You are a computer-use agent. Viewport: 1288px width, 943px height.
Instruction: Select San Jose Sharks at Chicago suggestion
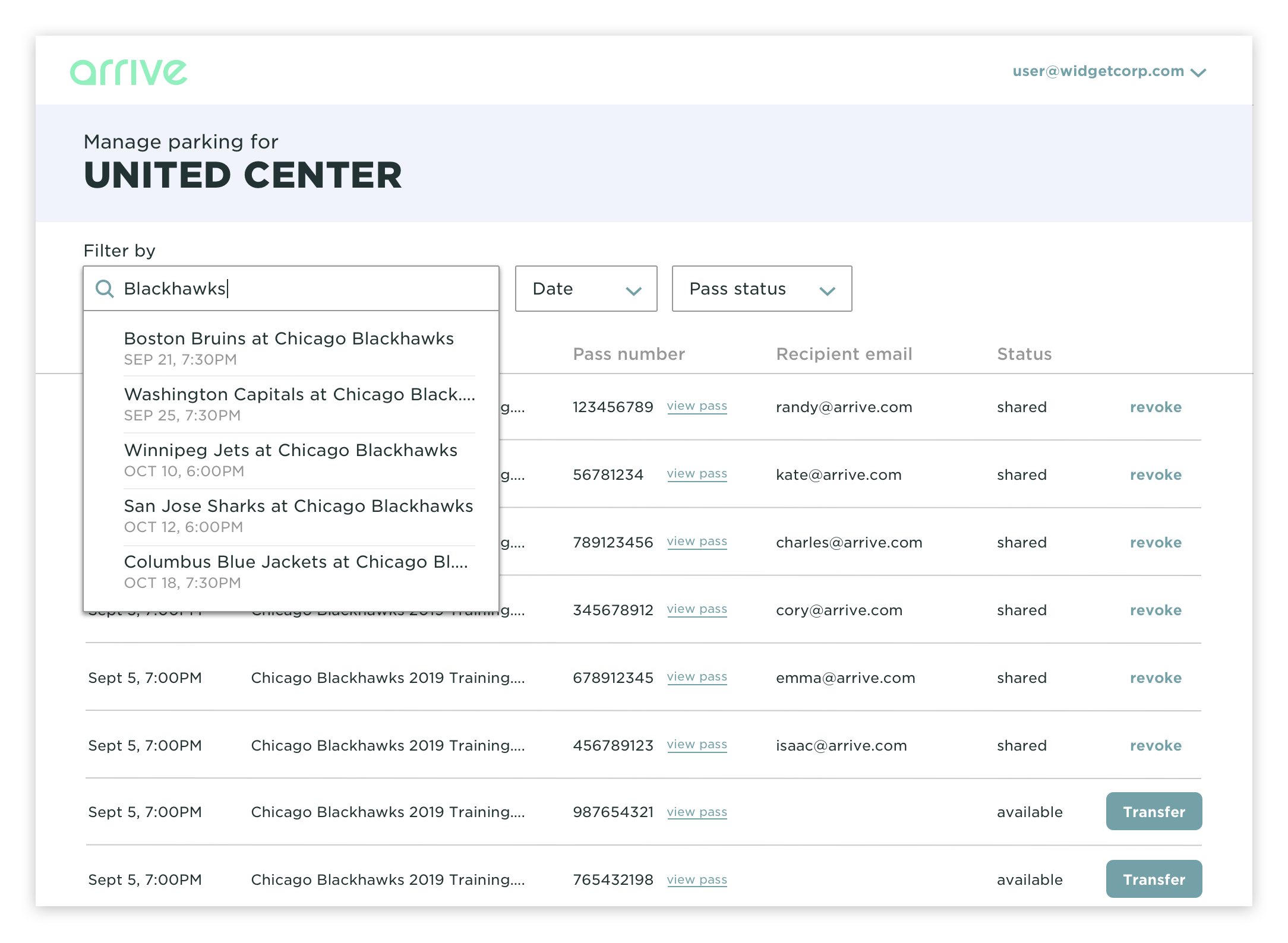299,515
